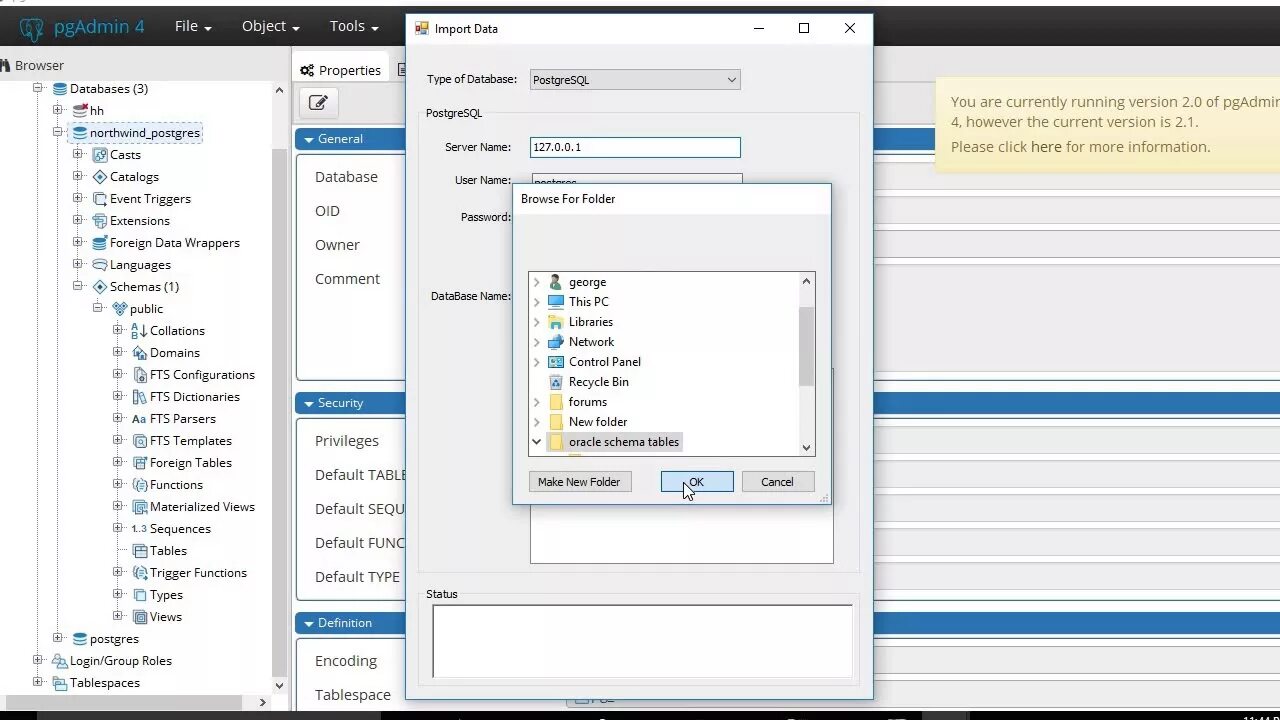This screenshot has width=1280, height=720.
Task: Expand the Login/Group Roles node
Action: click(38, 661)
